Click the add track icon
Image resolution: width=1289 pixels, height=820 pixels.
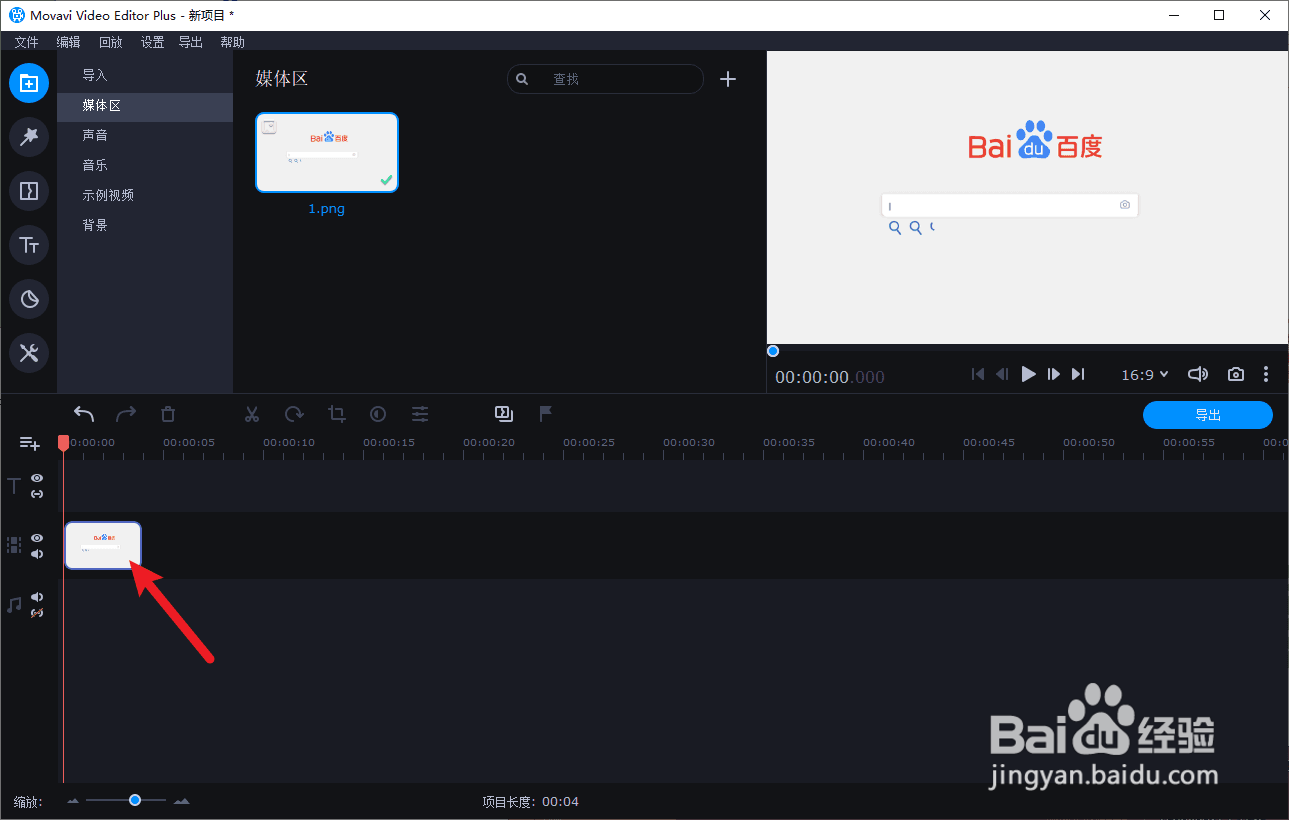click(x=30, y=443)
